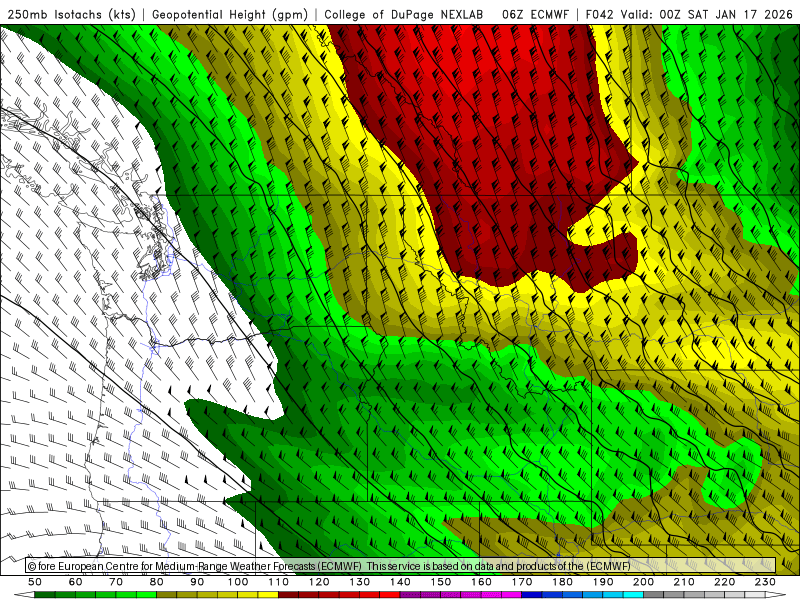Click the legend value '170'

522,582
